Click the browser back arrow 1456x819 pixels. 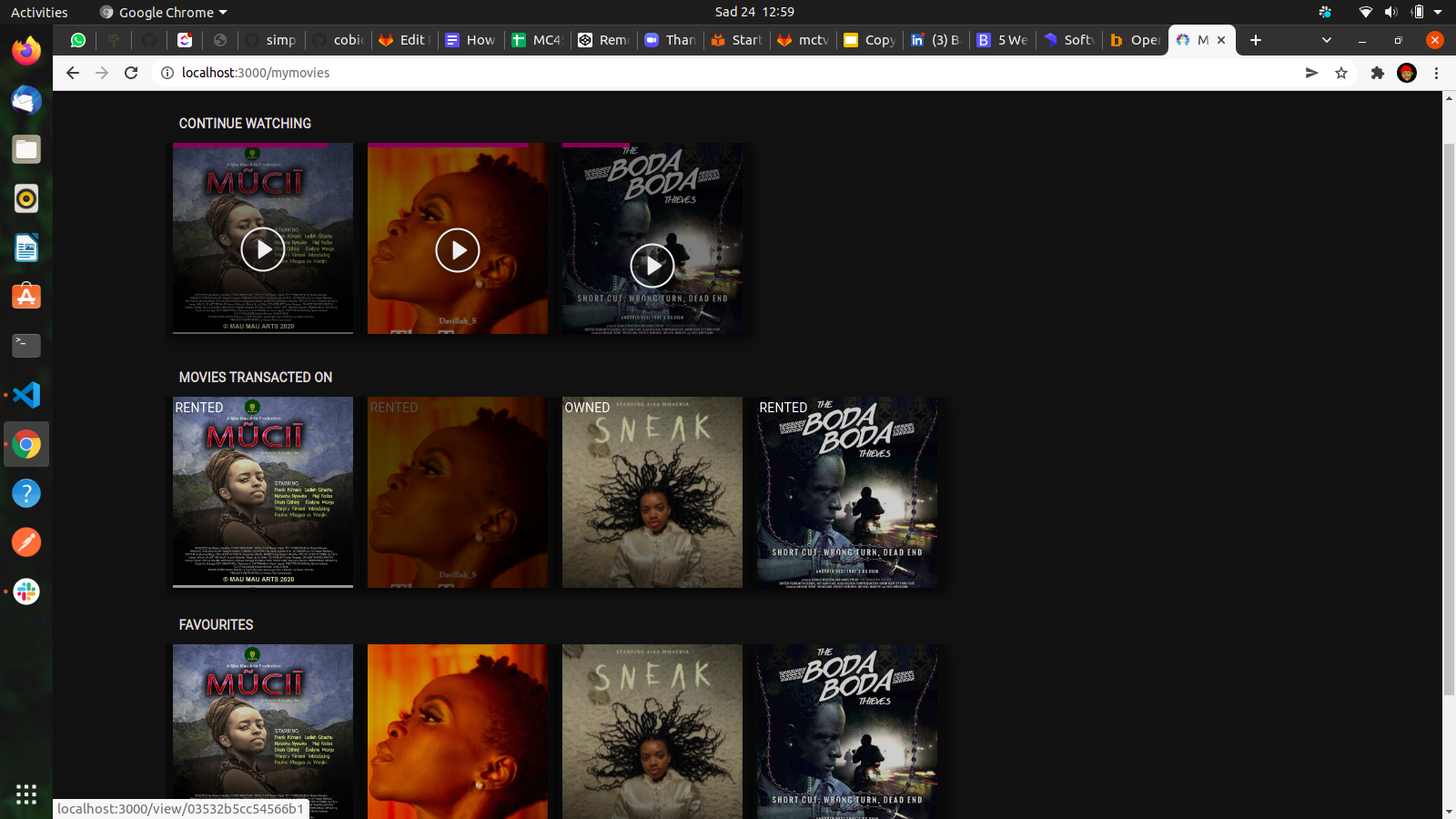coord(73,73)
